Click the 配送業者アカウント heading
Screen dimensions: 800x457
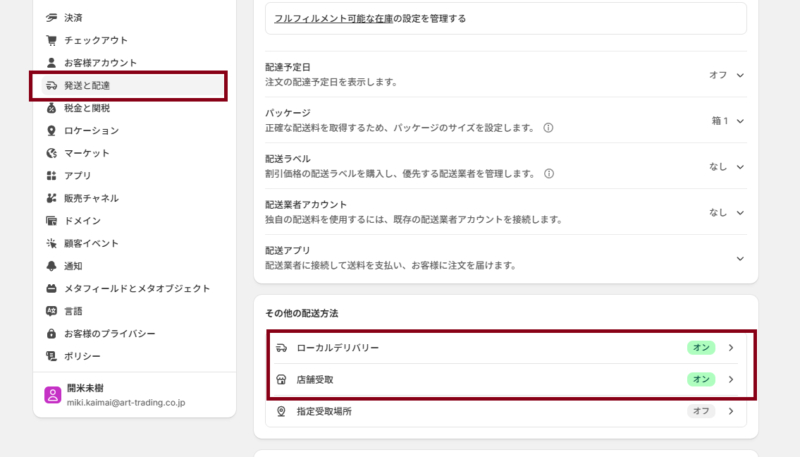tap(306, 205)
